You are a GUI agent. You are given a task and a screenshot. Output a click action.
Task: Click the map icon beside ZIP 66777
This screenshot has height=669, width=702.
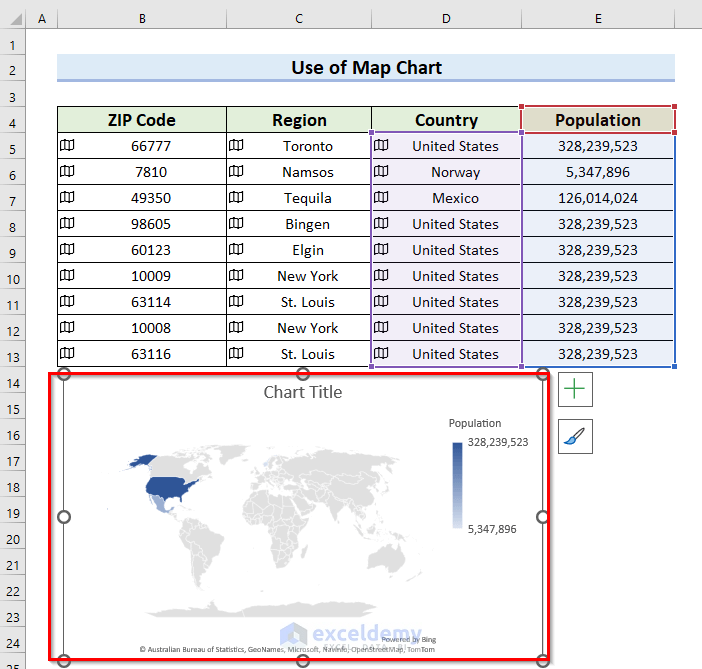(67, 146)
